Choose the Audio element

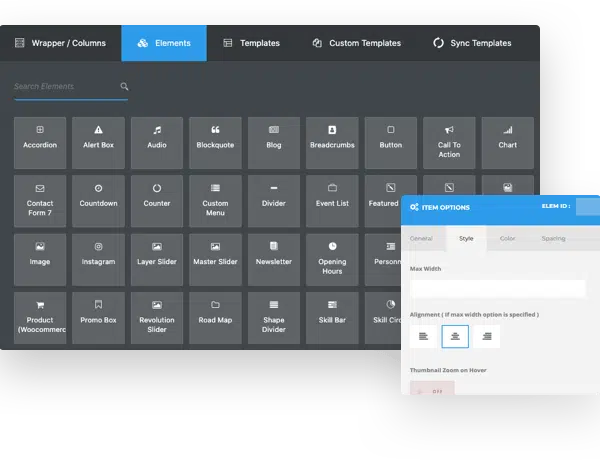157,142
